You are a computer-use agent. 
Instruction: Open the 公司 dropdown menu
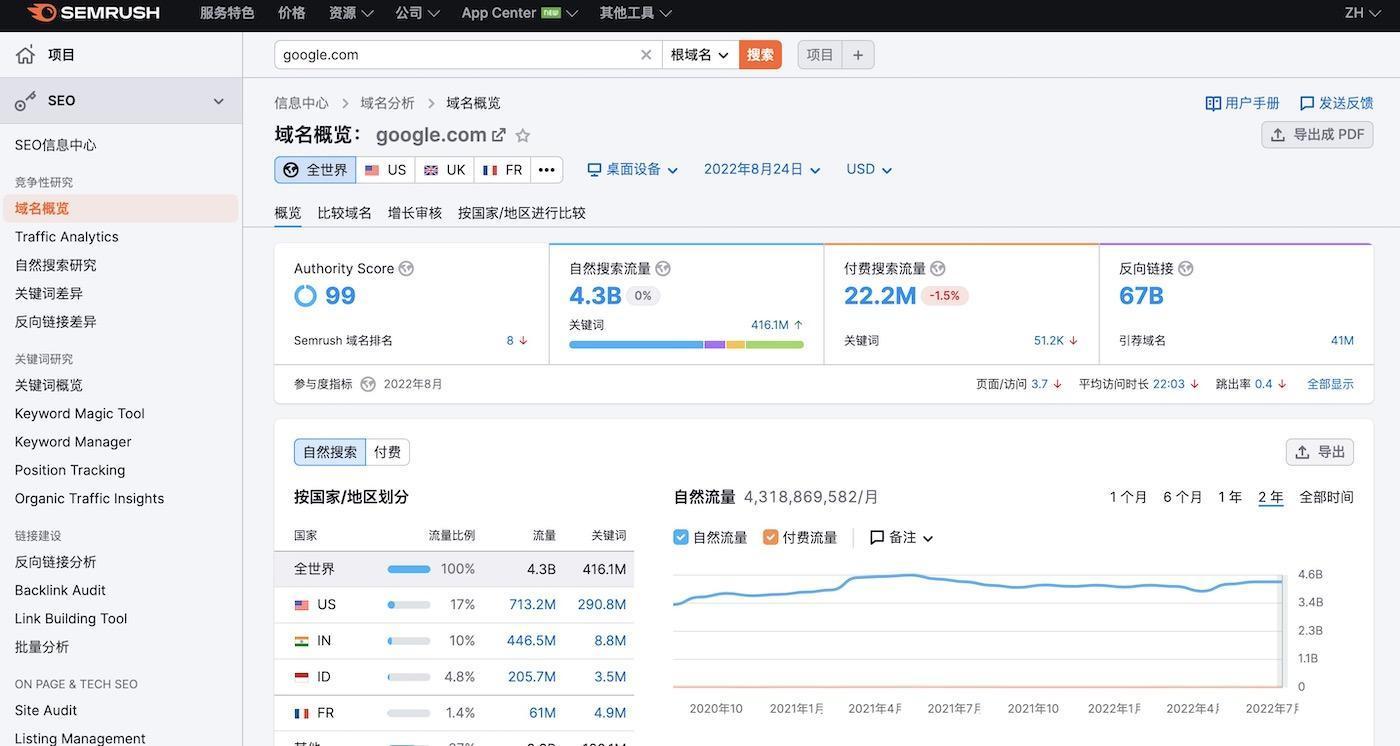pos(417,13)
